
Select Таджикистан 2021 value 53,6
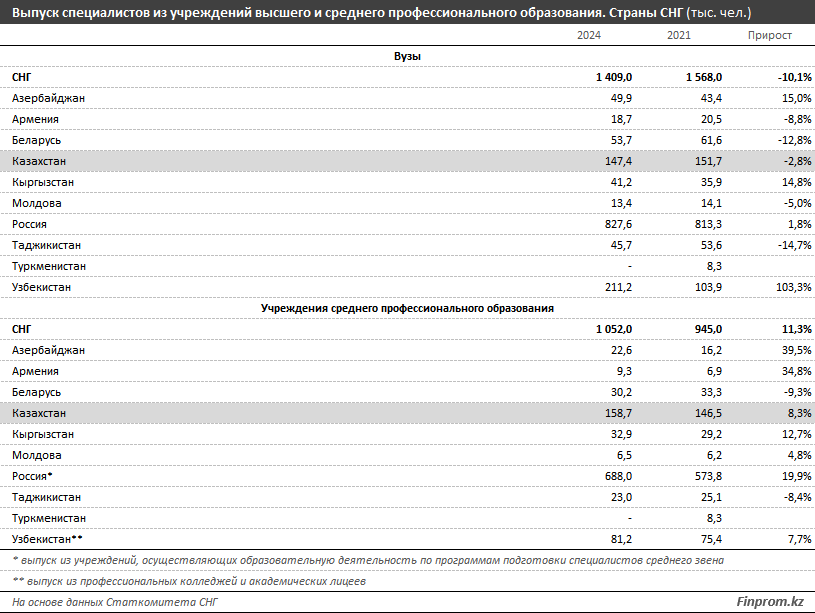pyautogui.click(x=706, y=245)
